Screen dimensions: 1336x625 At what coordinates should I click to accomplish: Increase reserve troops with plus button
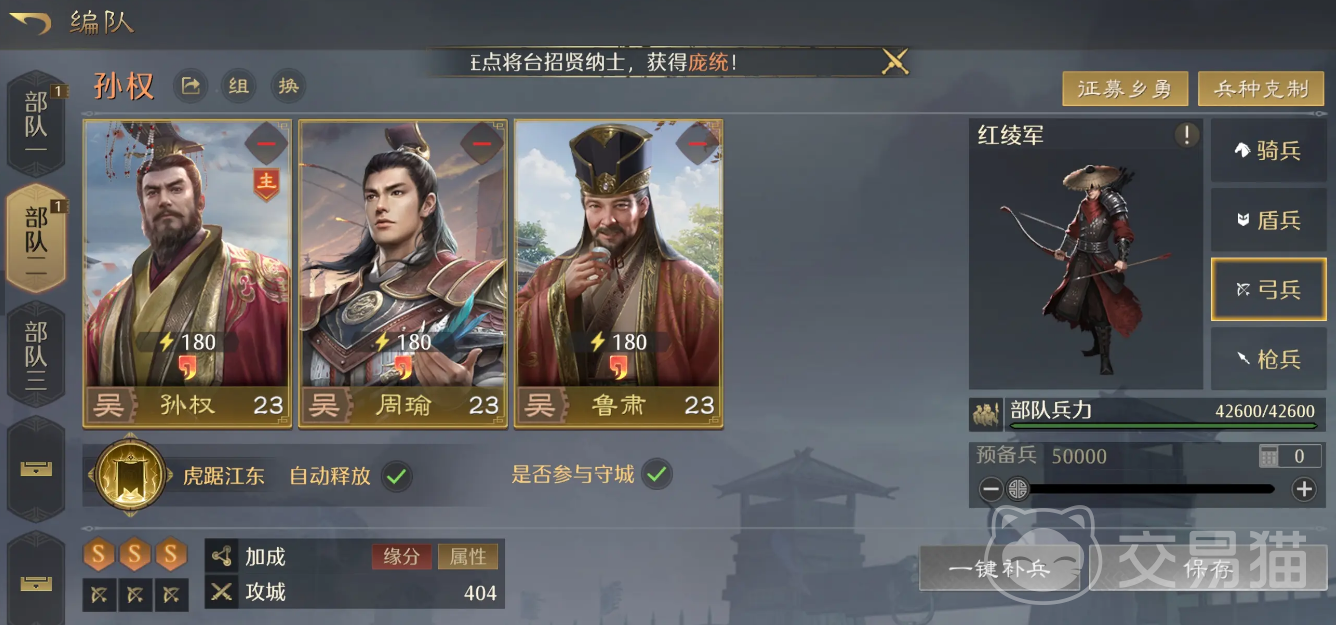[1304, 489]
